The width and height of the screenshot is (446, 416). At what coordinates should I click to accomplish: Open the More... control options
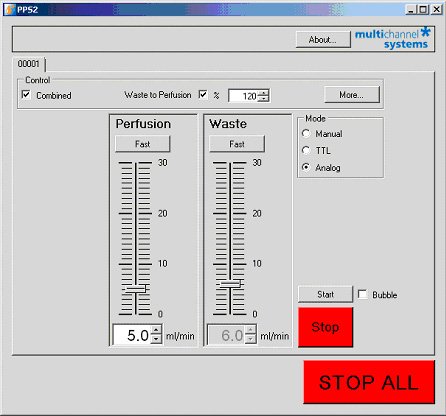351,95
